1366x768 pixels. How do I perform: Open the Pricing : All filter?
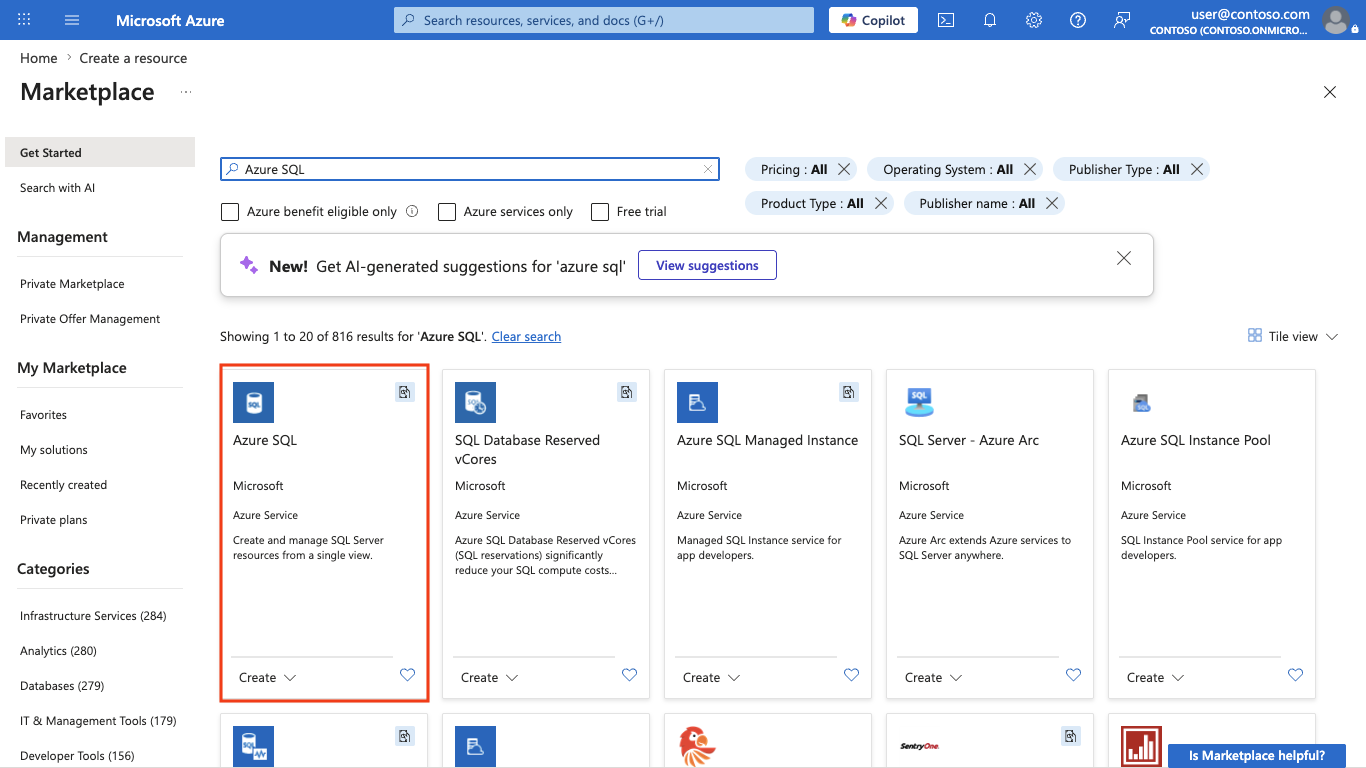point(794,169)
